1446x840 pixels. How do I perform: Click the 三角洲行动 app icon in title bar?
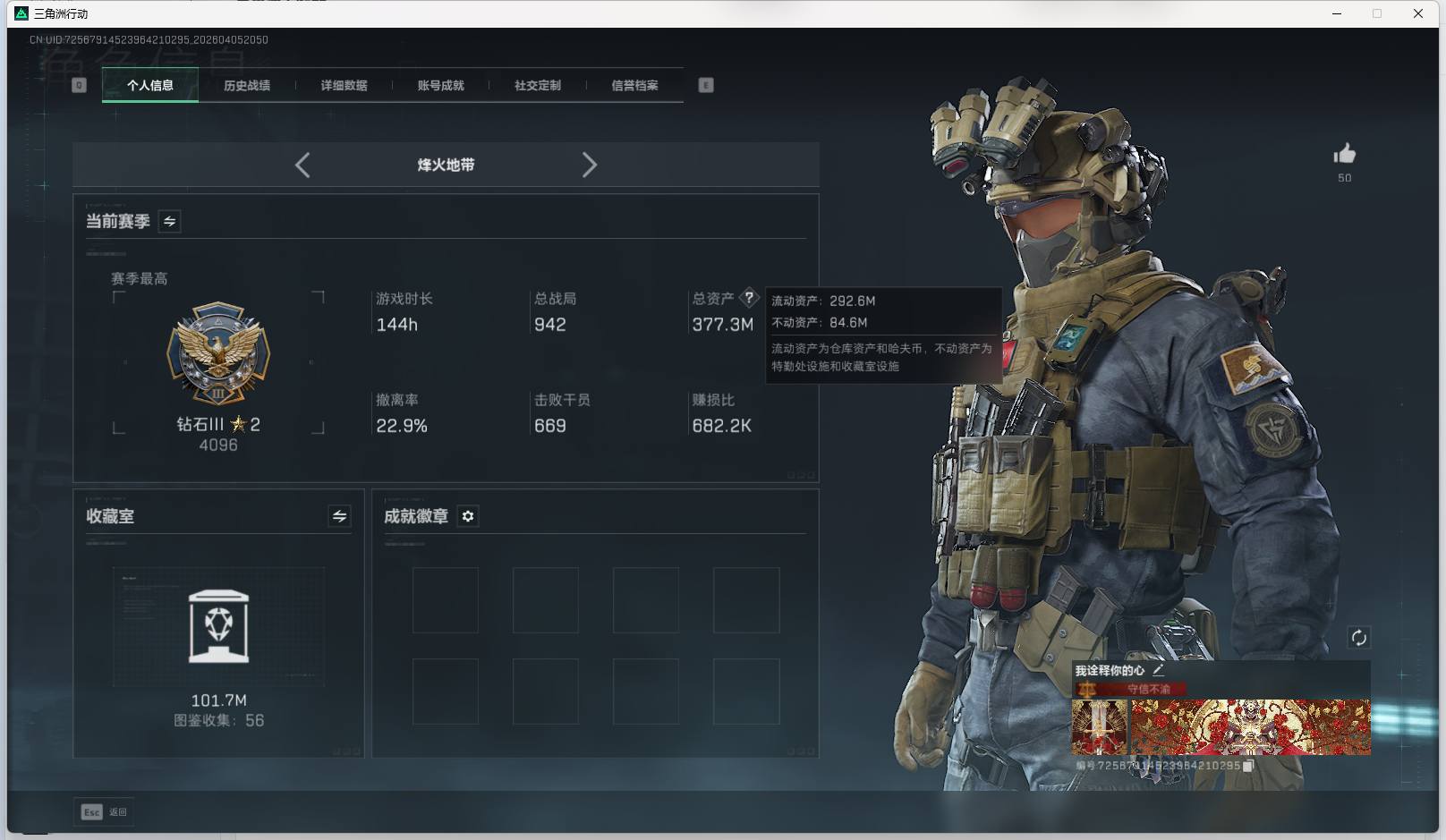(x=21, y=13)
